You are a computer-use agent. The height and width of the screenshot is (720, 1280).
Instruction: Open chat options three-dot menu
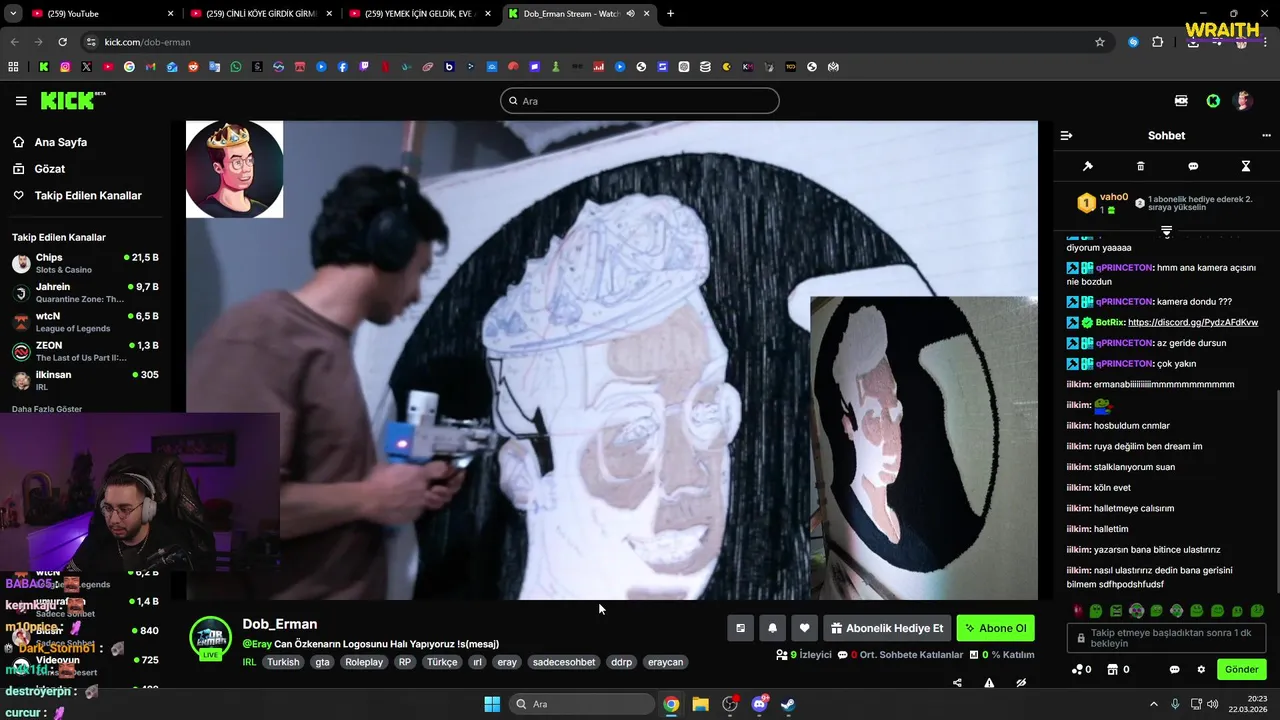pos(1266,135)
